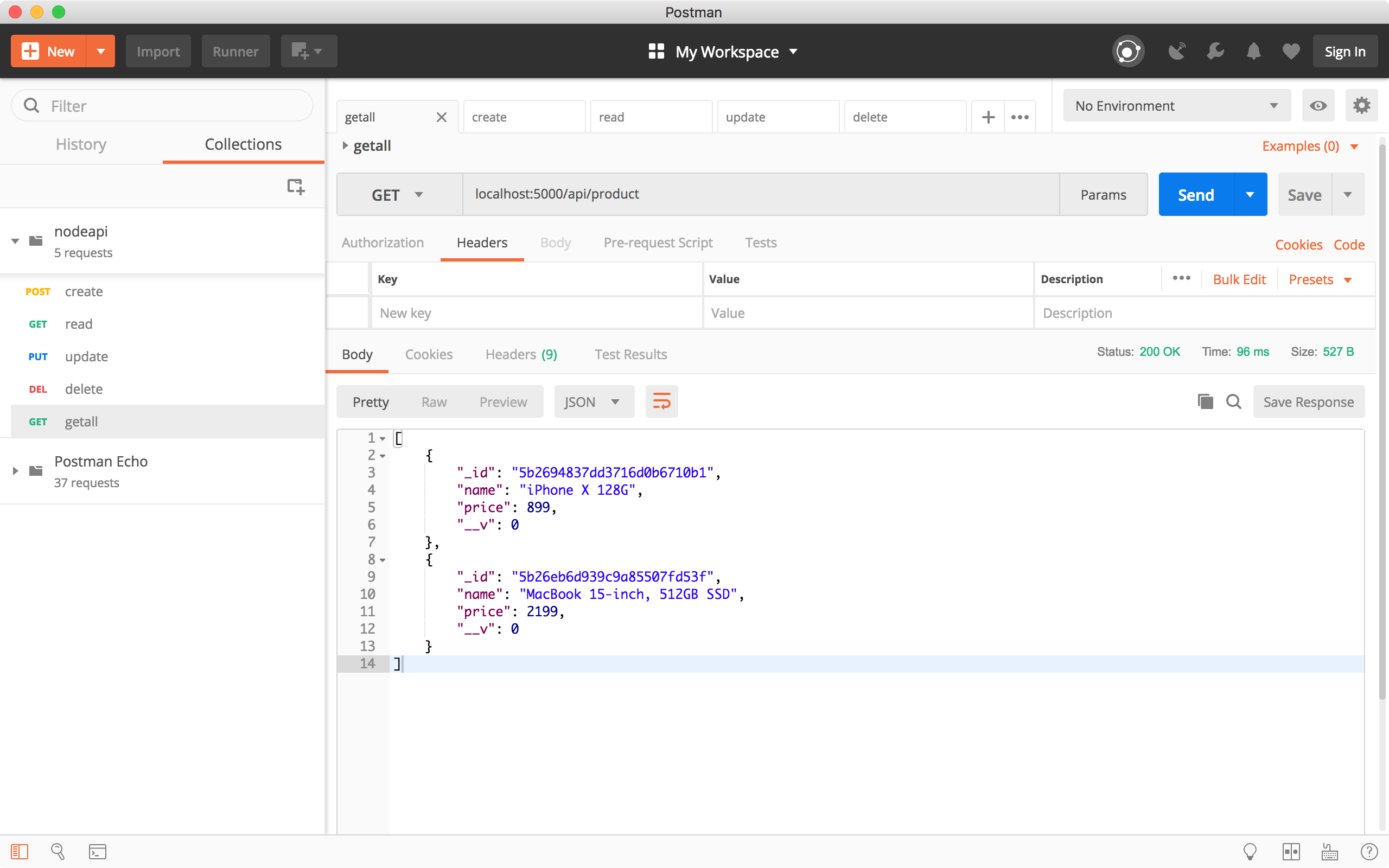Click the Params button
The width and height of the screenshot is (1389, 868).
pyautogui.click(x=1103, y=195)
